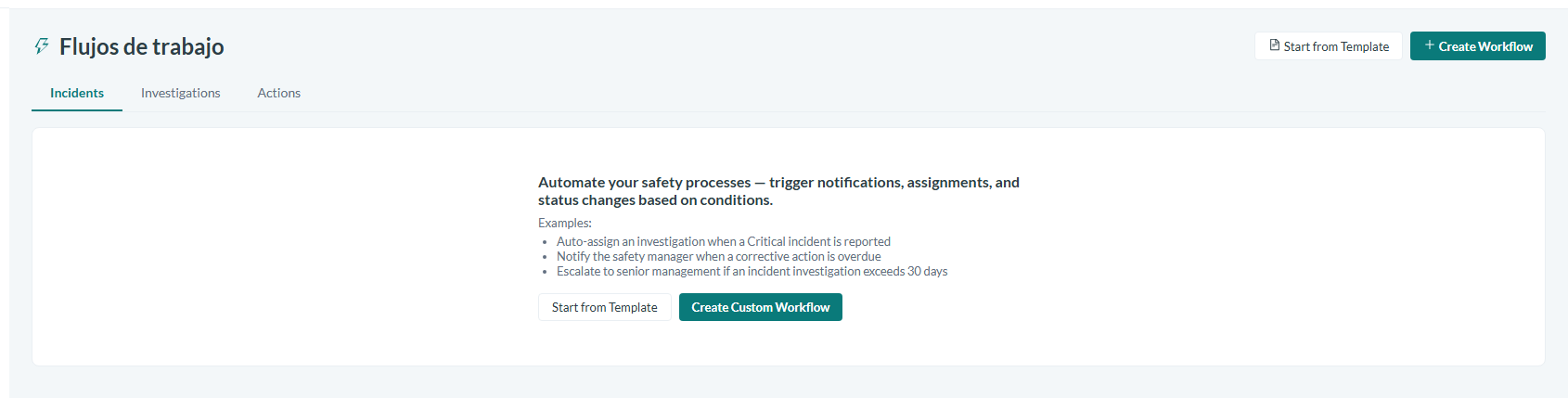This screenshot has width=1568, height=398.
Task: Click the 'status changes based on conditions' text line
Action: click(x=655, y=200)
